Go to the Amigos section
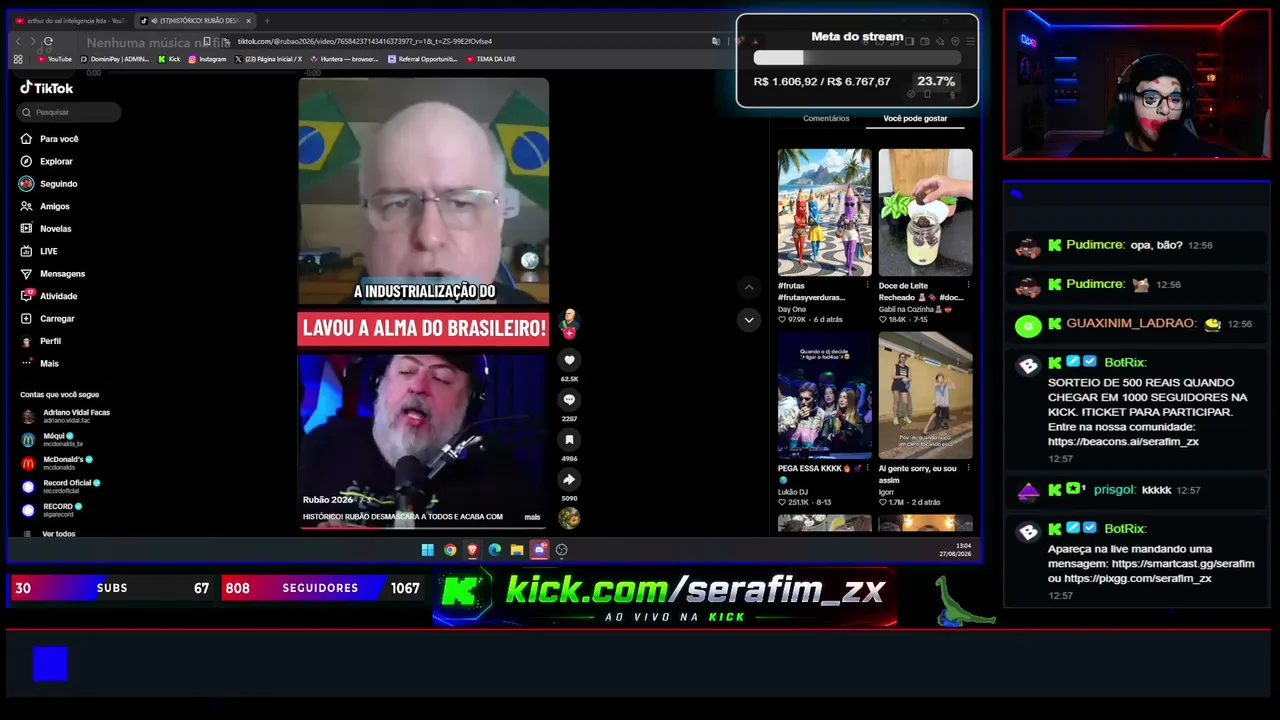 coord(45,206)
